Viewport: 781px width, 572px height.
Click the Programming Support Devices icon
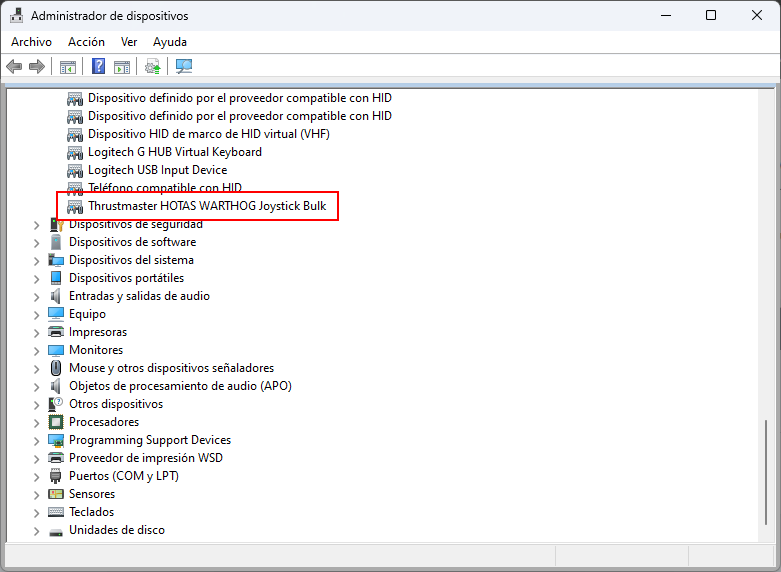click(56, 440)
